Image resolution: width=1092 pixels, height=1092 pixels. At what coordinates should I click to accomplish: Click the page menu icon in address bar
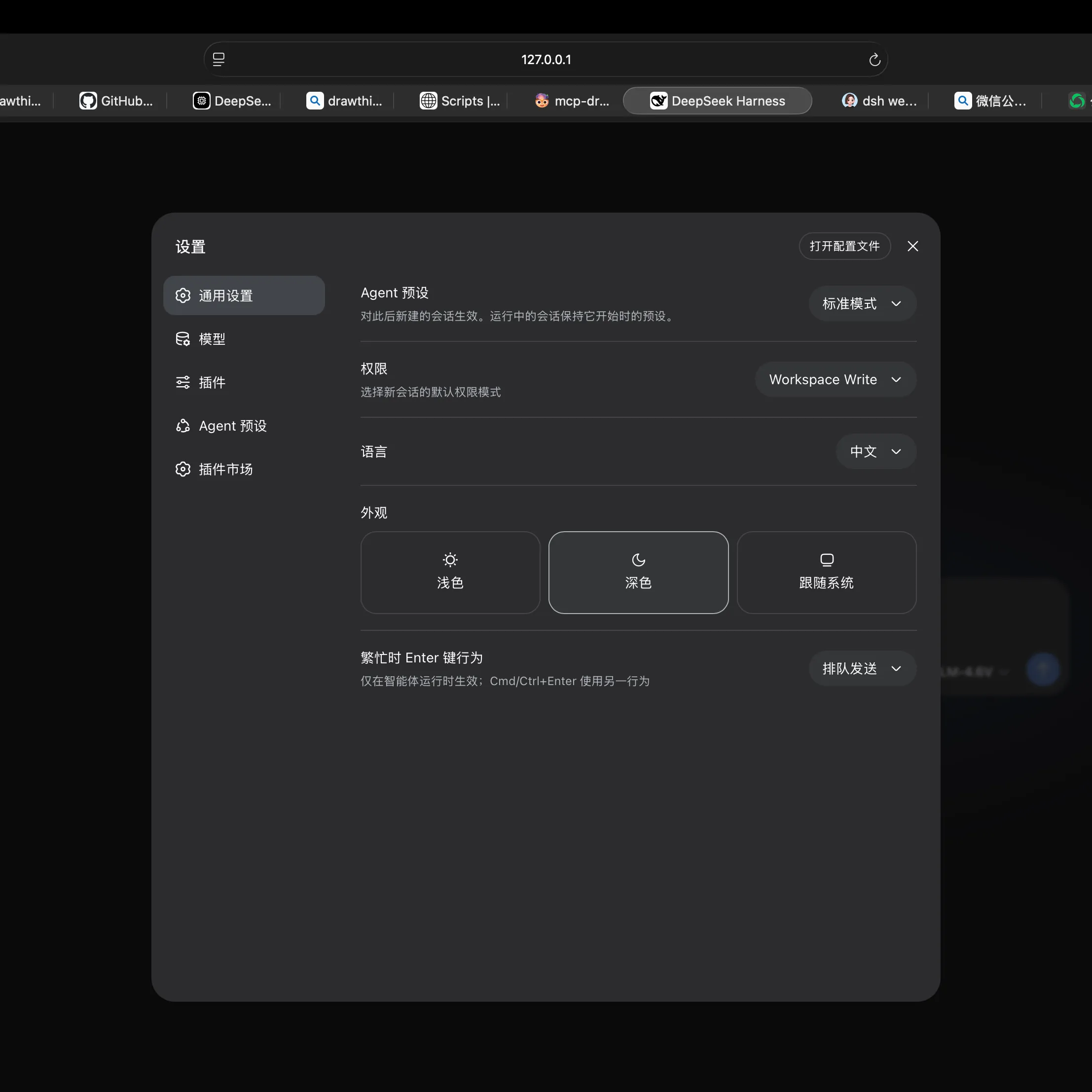tap(218, 59)
